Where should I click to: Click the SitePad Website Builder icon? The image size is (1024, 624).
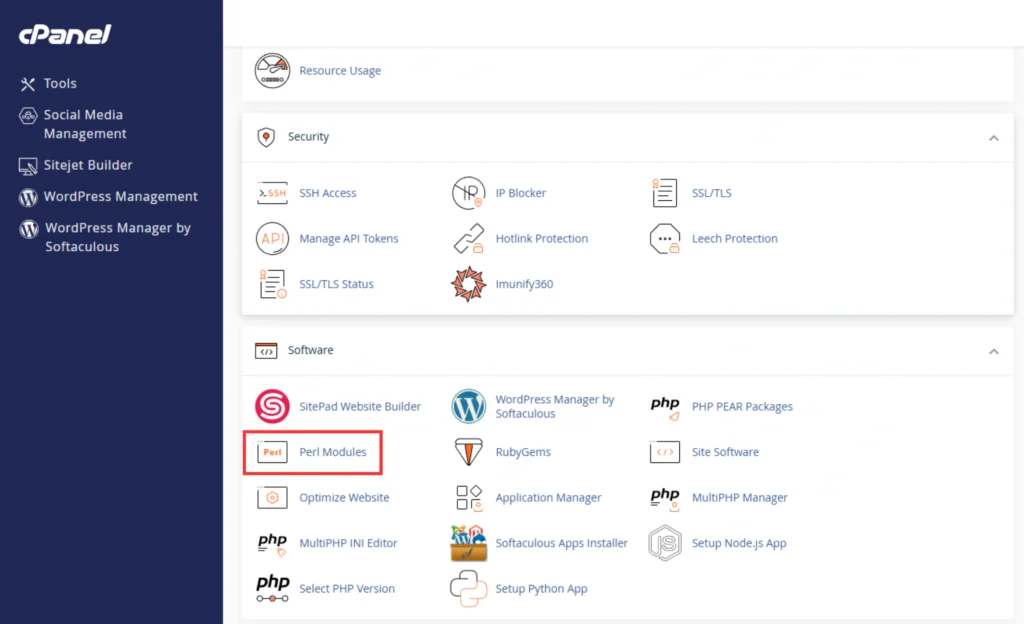tap(272, 406)
